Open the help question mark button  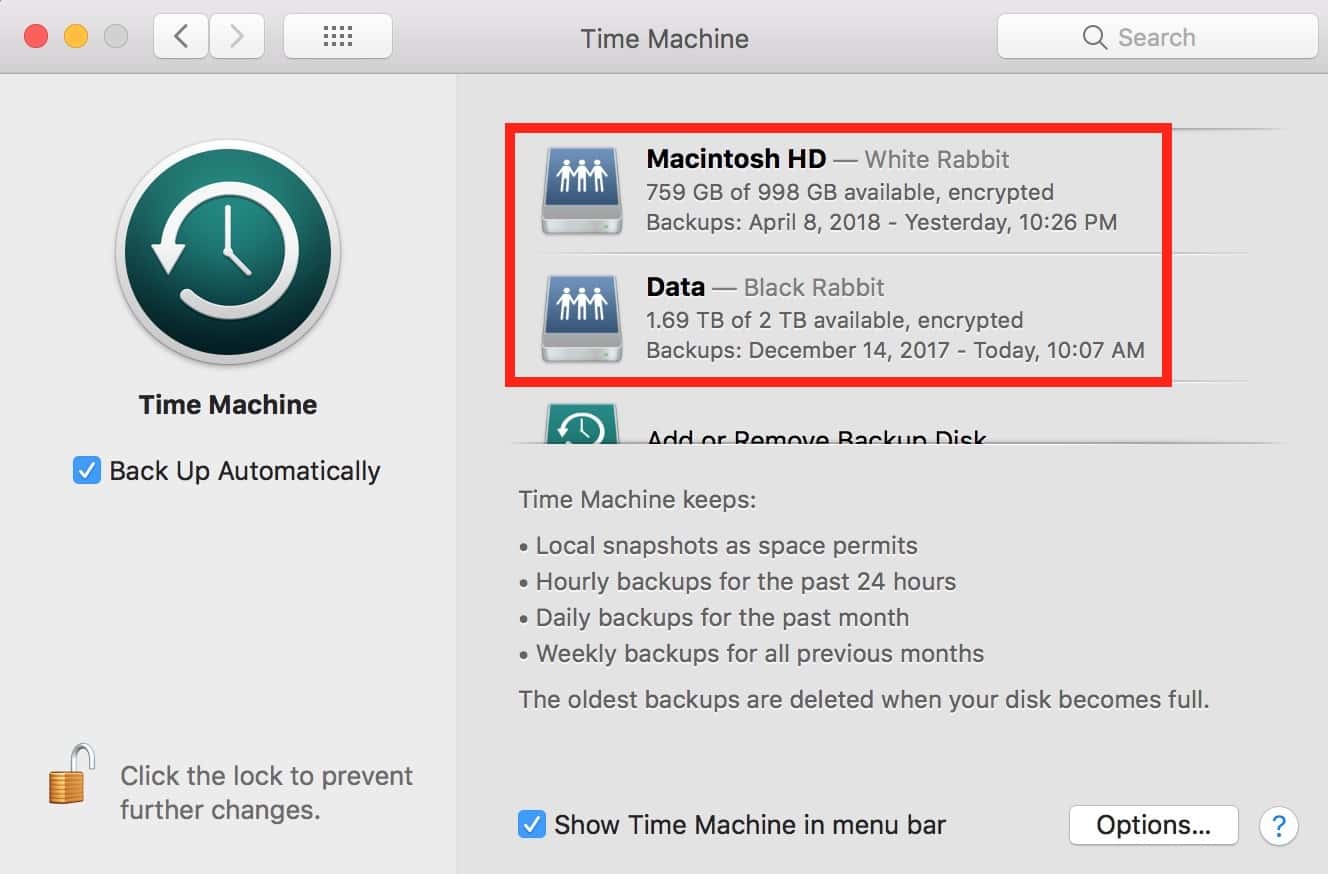(x=1278, y=826)
